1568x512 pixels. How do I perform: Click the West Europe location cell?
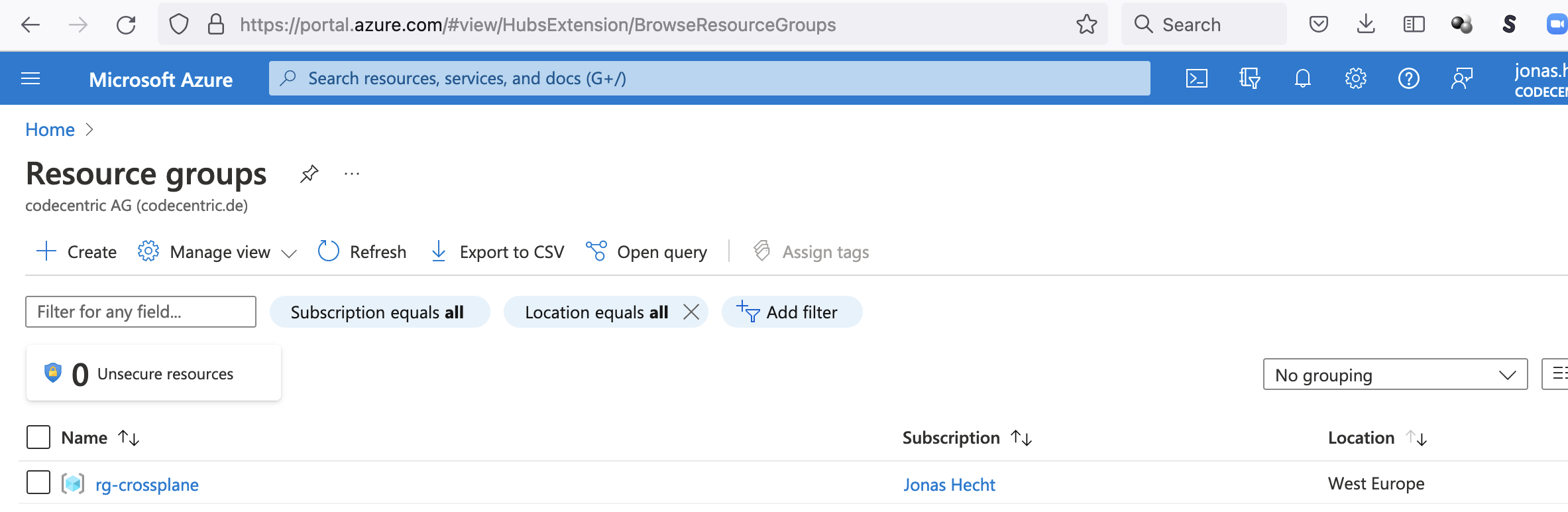pyautogui.click(x=1376, y=483)
